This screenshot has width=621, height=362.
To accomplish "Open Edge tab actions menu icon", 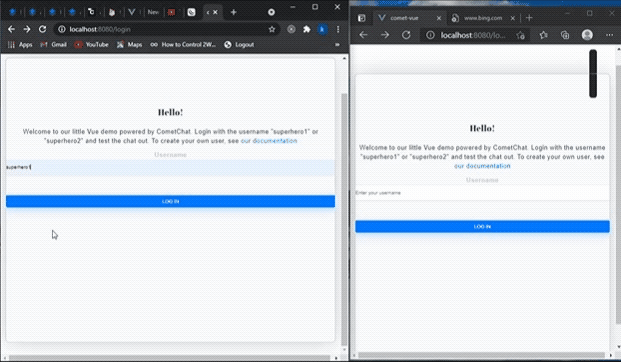I will pos(361,18).
